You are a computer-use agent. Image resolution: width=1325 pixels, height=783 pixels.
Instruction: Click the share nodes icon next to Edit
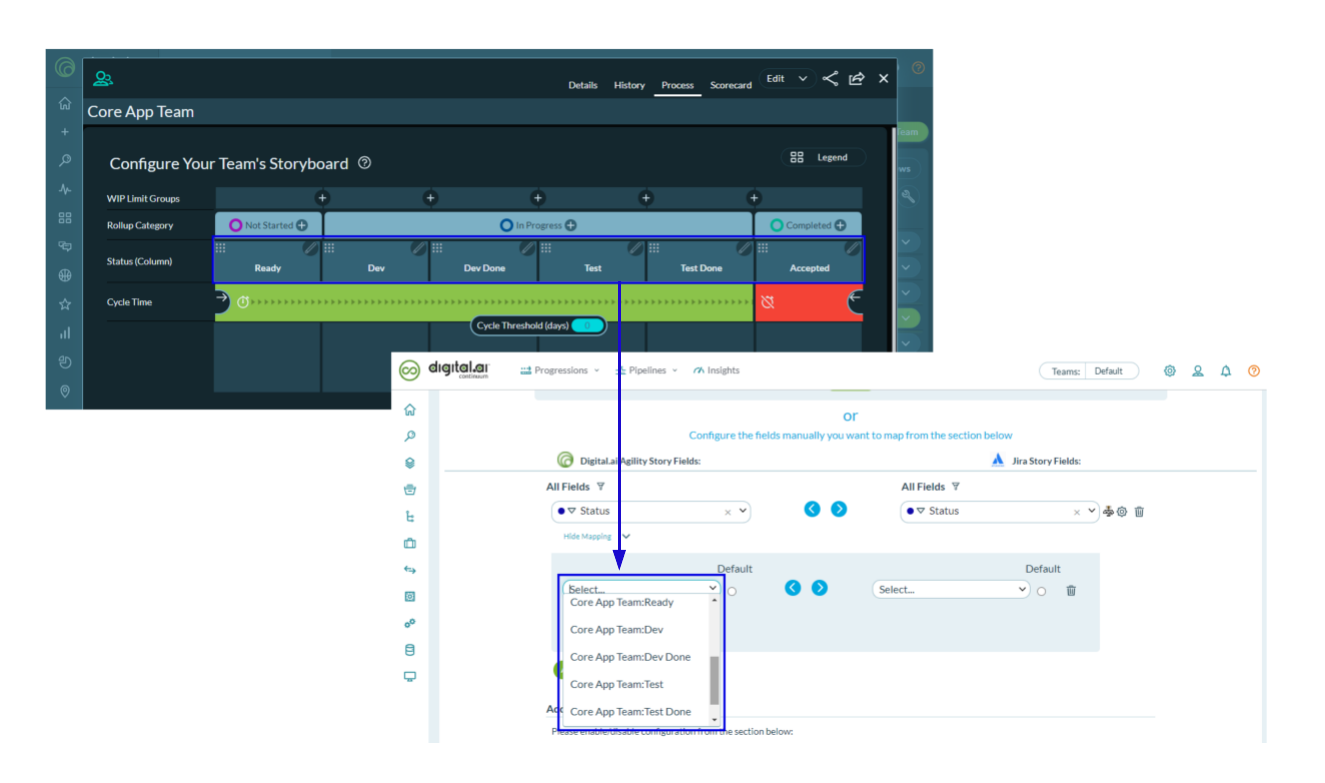pyautogui.click(x=830, y=78)
